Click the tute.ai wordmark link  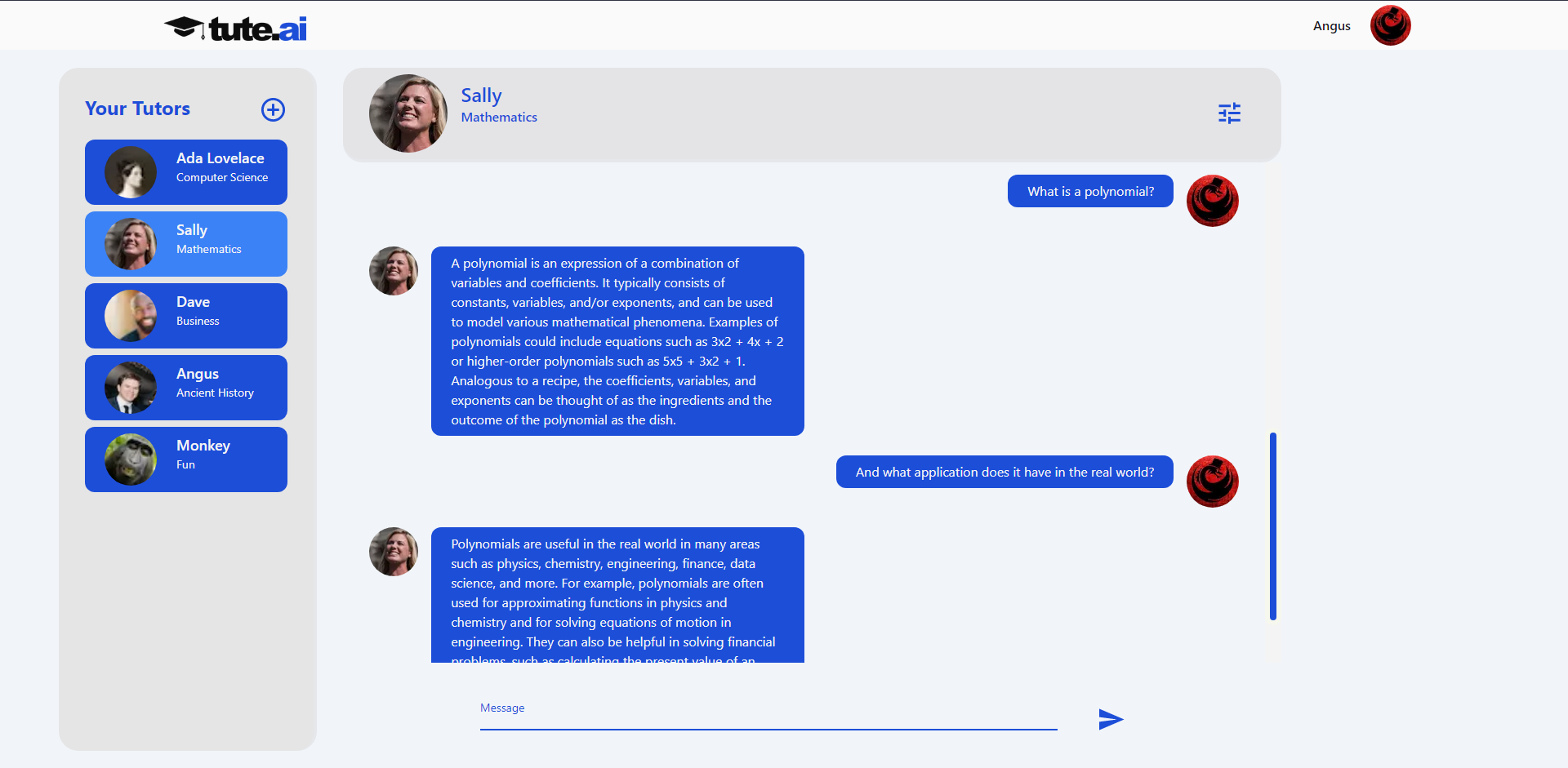click(257, 27)
